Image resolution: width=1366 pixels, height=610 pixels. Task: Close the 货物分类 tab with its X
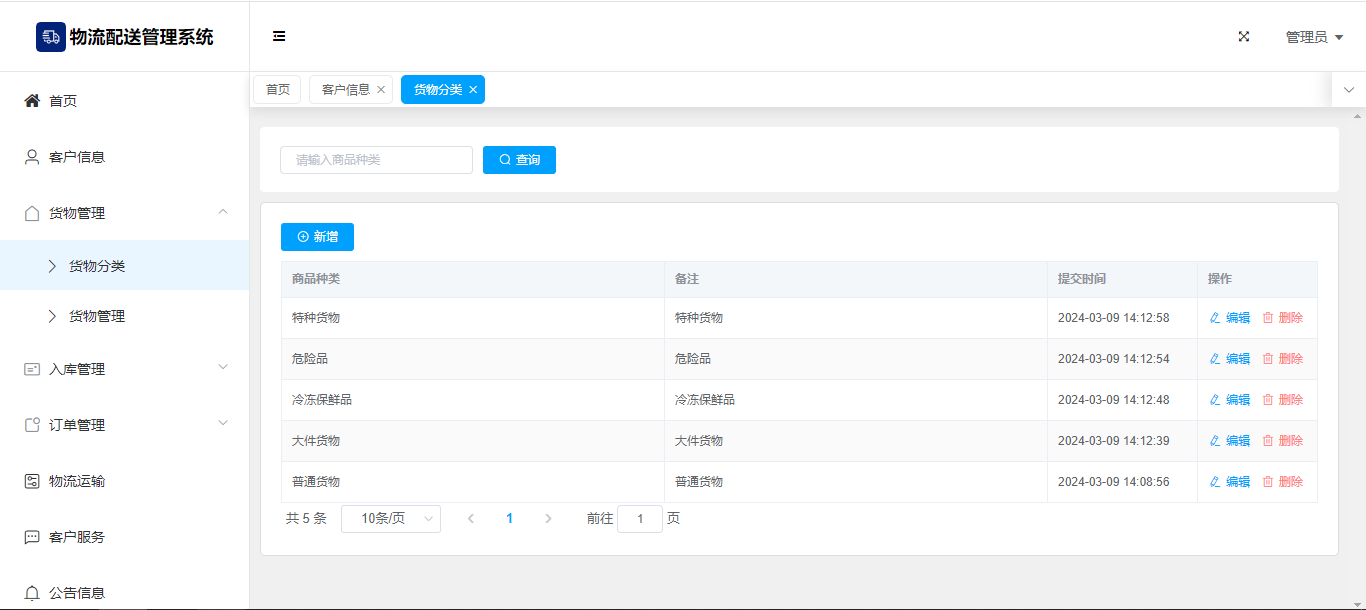473,90
